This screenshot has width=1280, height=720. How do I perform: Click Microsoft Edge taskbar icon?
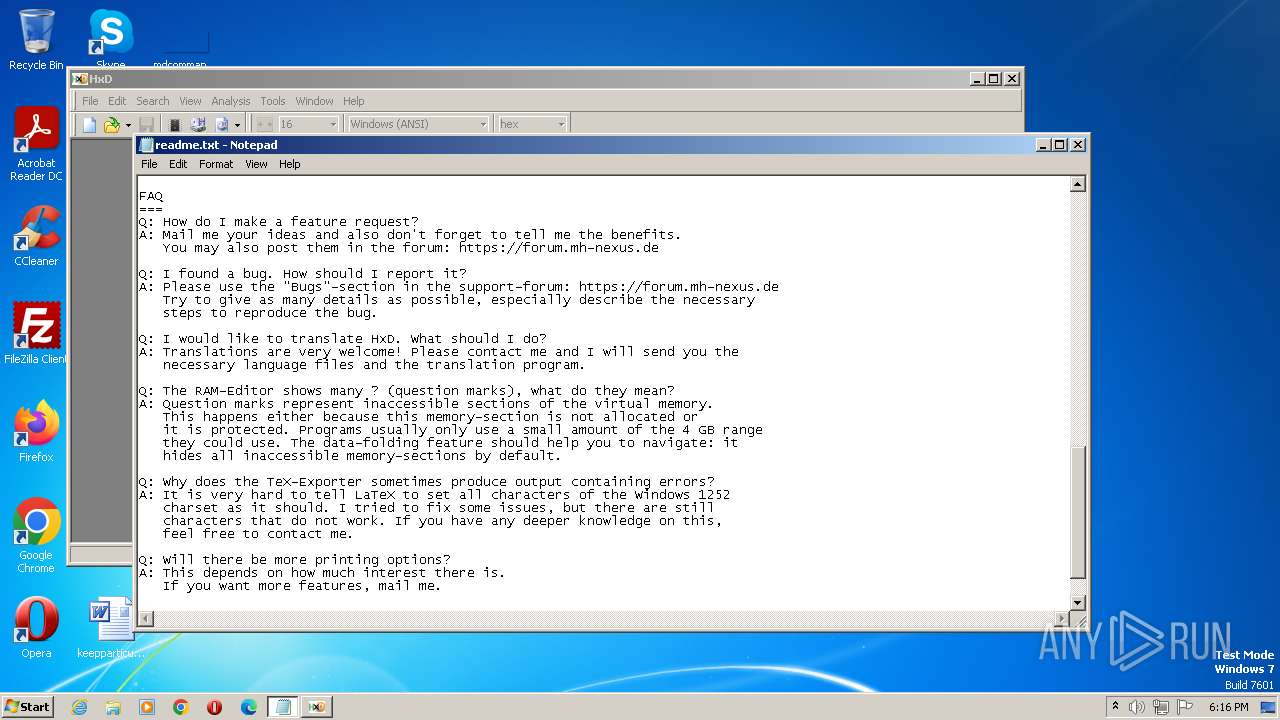249,706
